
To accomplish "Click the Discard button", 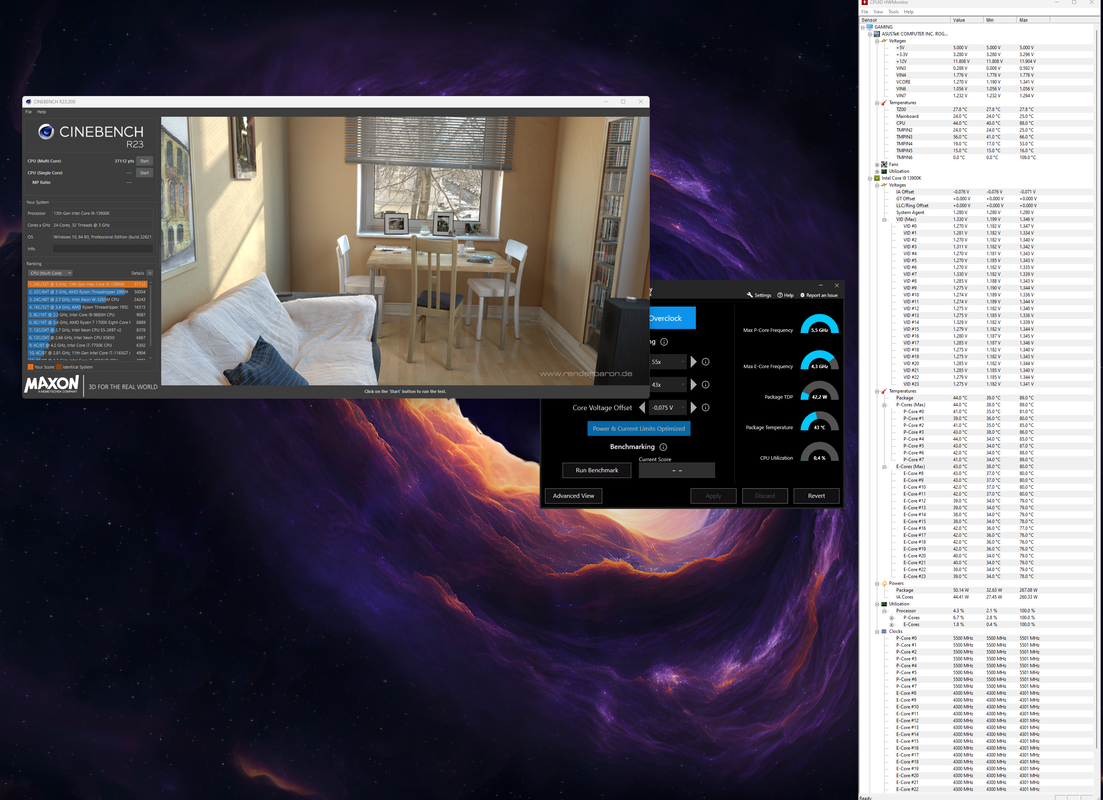I will click(x=765, y=496).
